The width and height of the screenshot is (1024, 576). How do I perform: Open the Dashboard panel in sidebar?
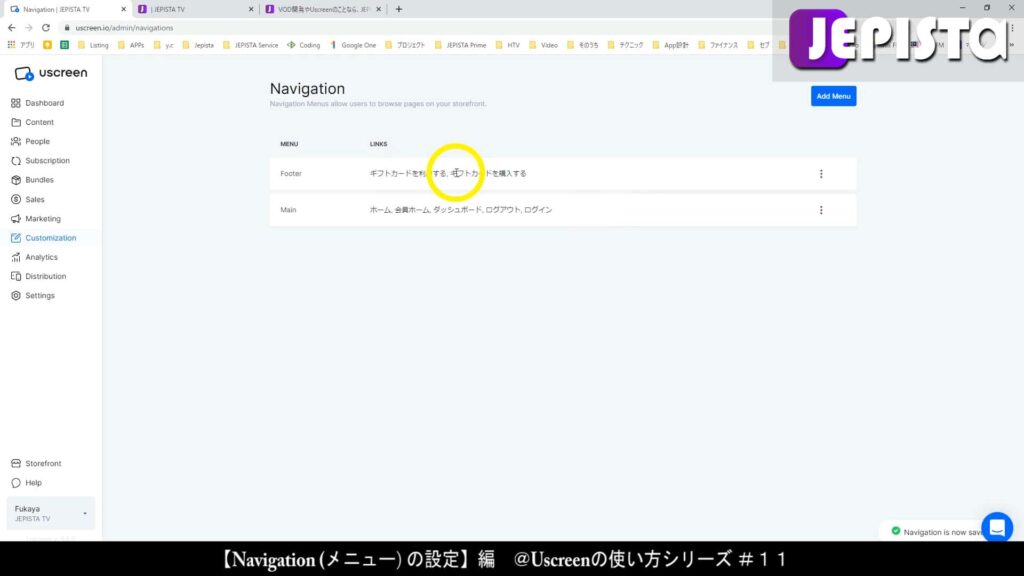[x=45, y=102]
